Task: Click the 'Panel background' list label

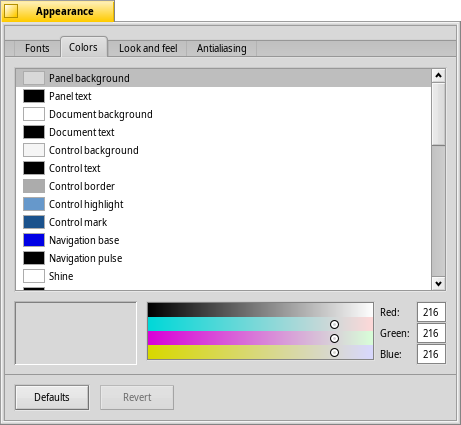Action: (x=89, y=78)
